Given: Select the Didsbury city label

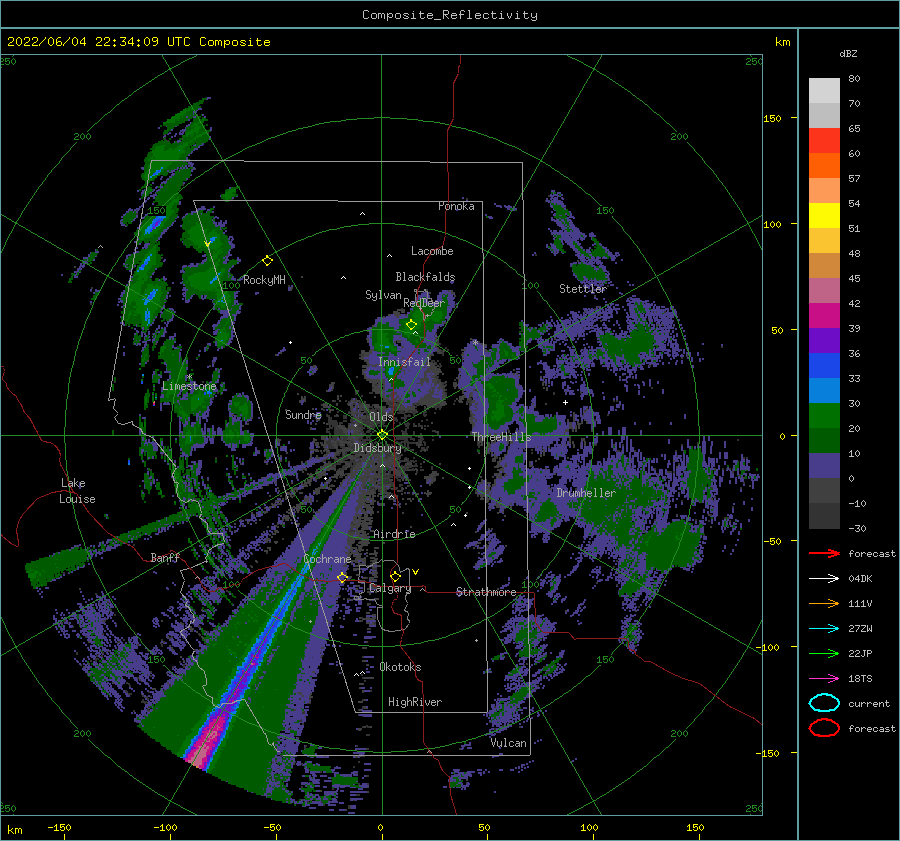Looking at the screenshot, I should coord(378,448).
